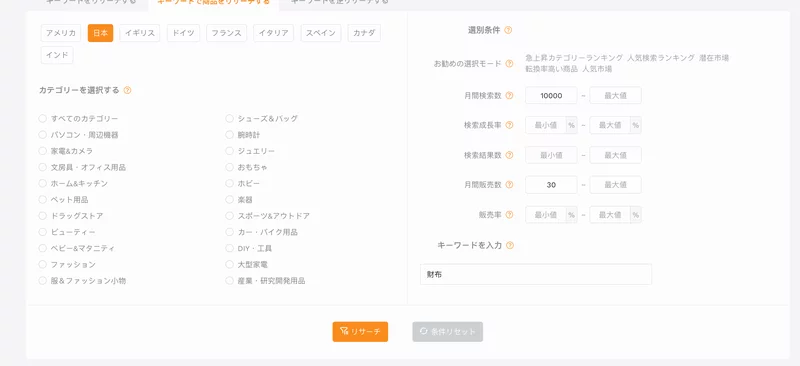The image size is (800, 366).
Task: Select the ペット用品 category
Action: pyautogui.click(x=43, y=200)
